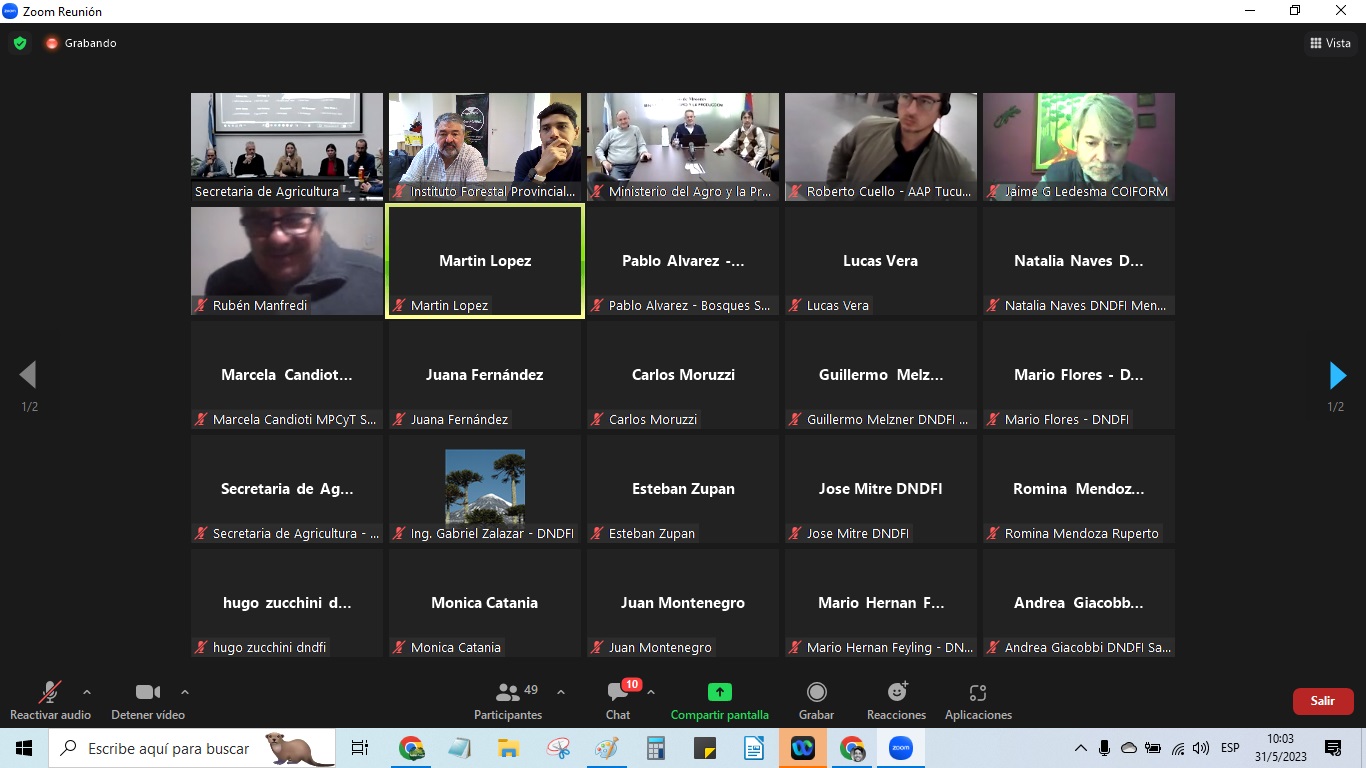Open the Aplicaciones panel
This screenshot has height=768, width=1366.
[978, 700]
